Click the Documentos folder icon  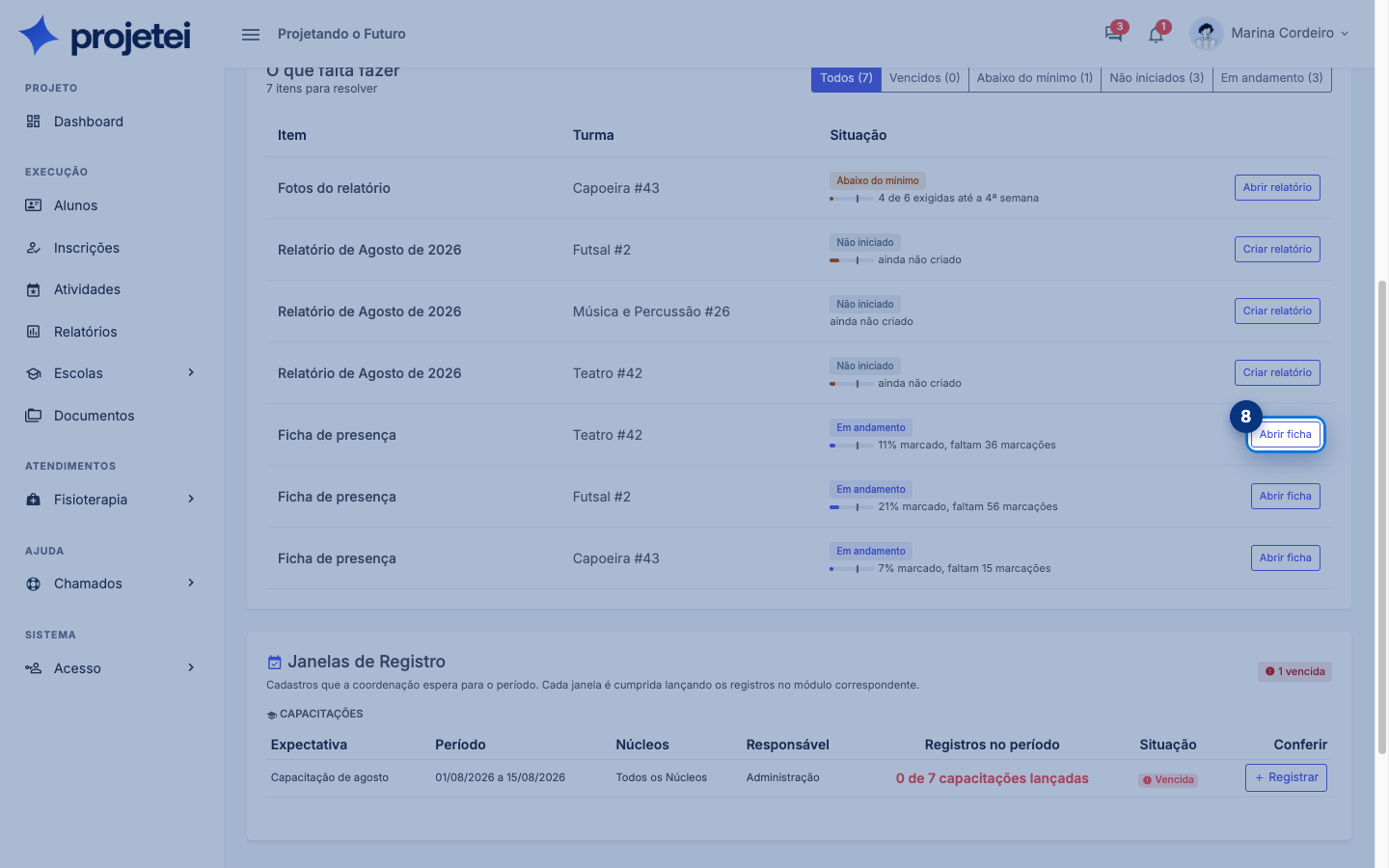pyautogui.click(x=34, y=416)
